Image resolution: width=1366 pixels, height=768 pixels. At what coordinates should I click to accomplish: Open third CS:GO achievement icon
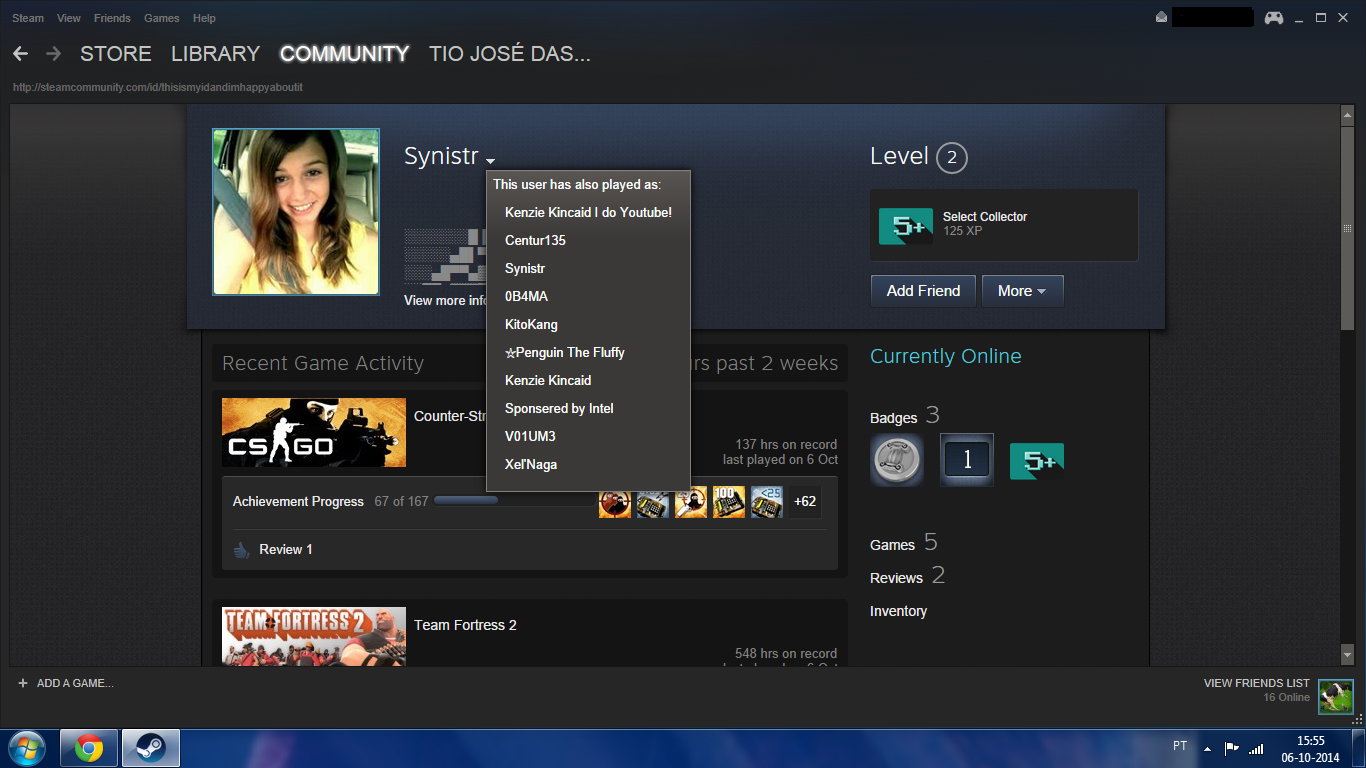691,502
